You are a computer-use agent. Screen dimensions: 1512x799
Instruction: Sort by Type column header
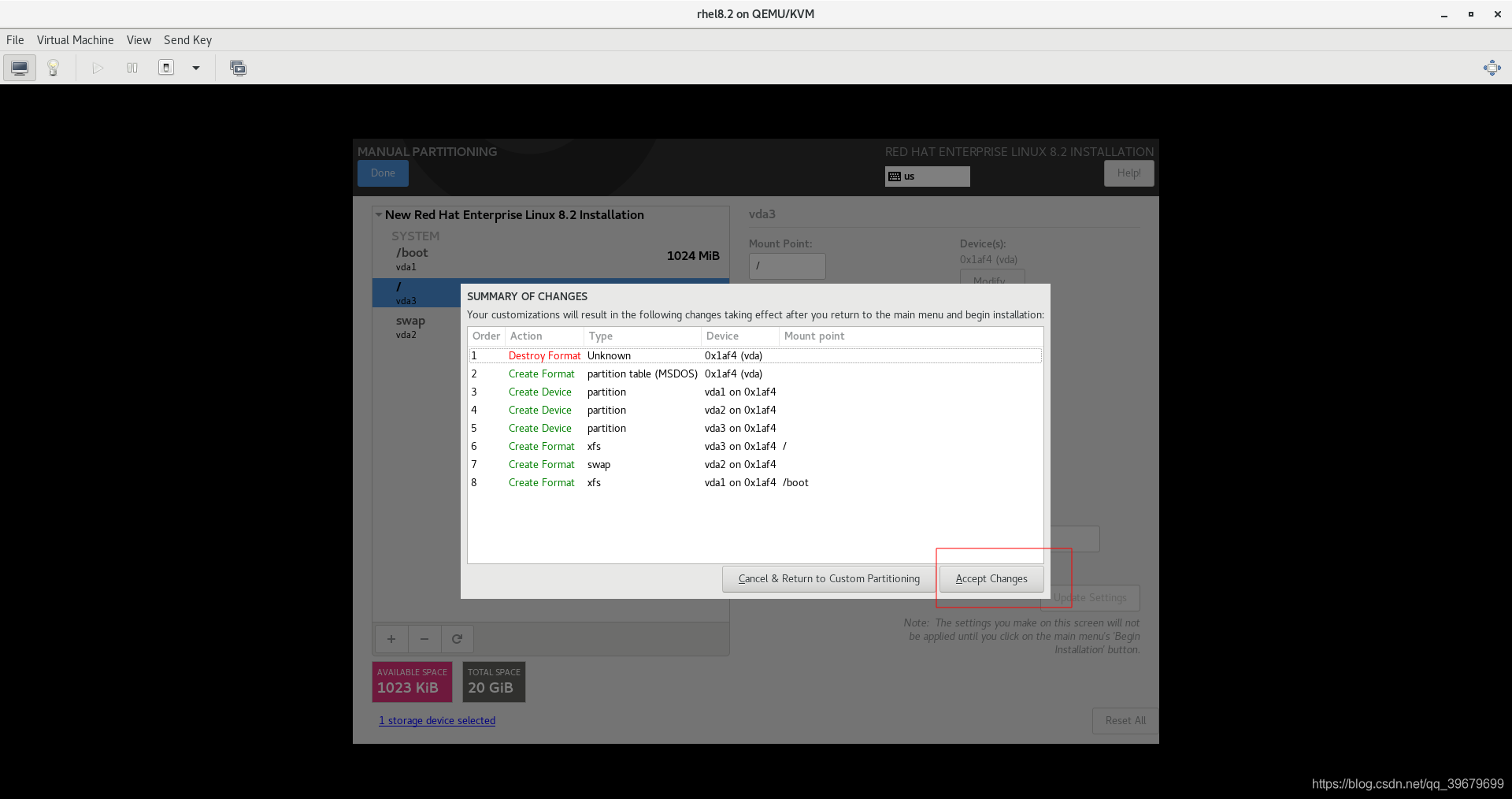tap(642, 336)
